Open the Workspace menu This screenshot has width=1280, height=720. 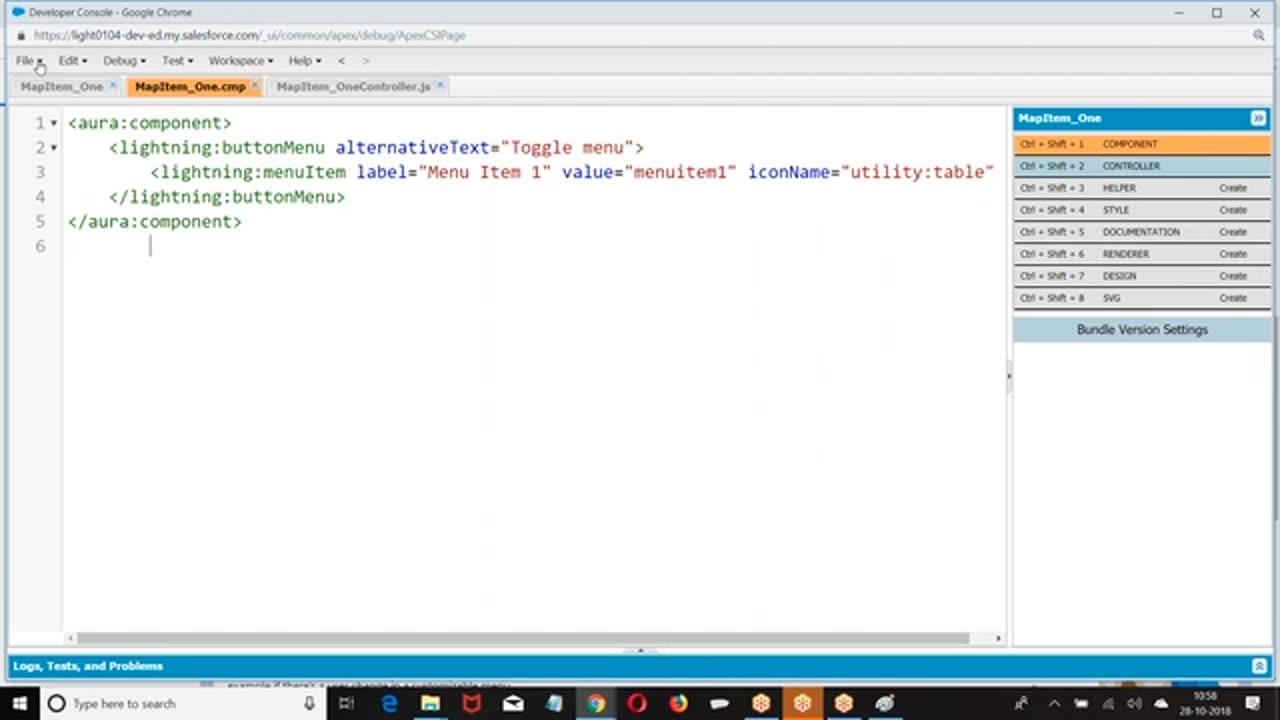pyautogui.click(x=240, y=61)
